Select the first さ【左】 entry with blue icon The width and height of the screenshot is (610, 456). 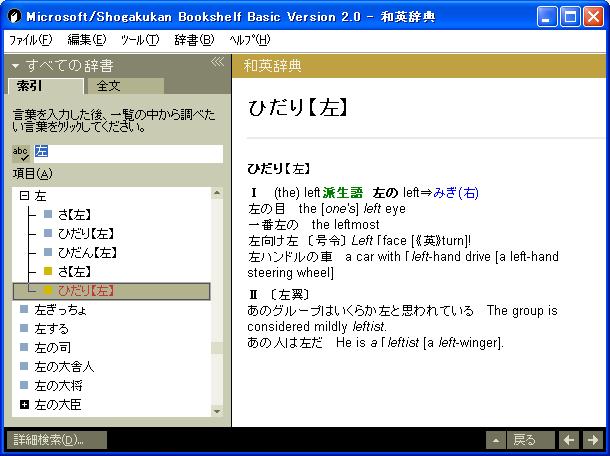(74, 215)
